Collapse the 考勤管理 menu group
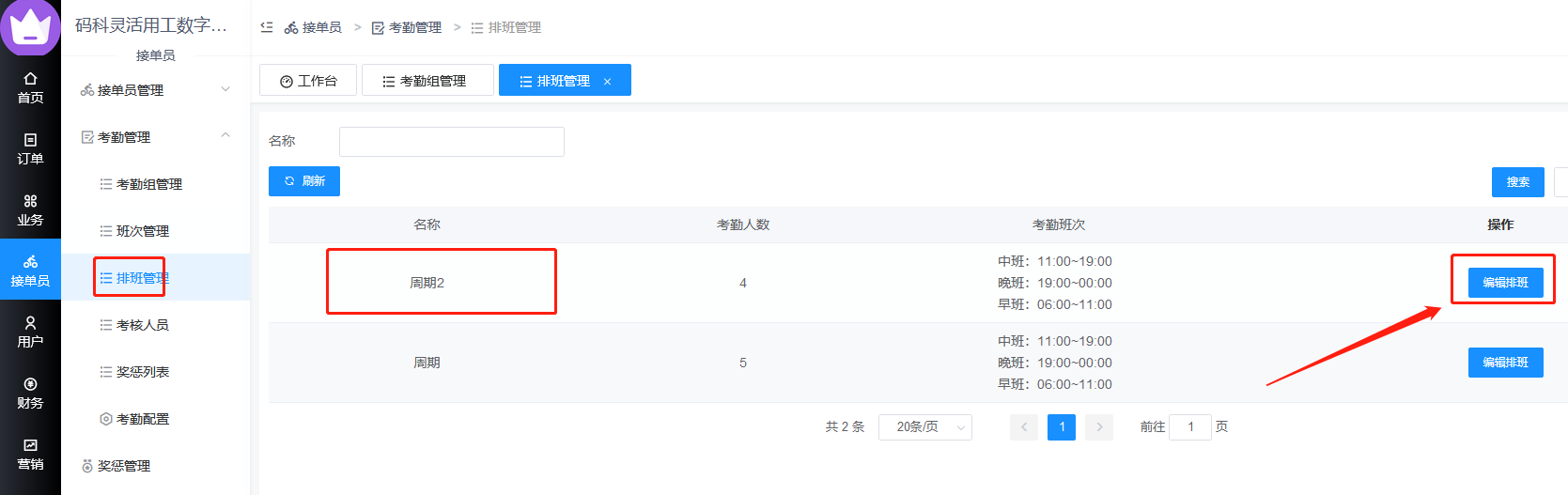 click(155, 137)
